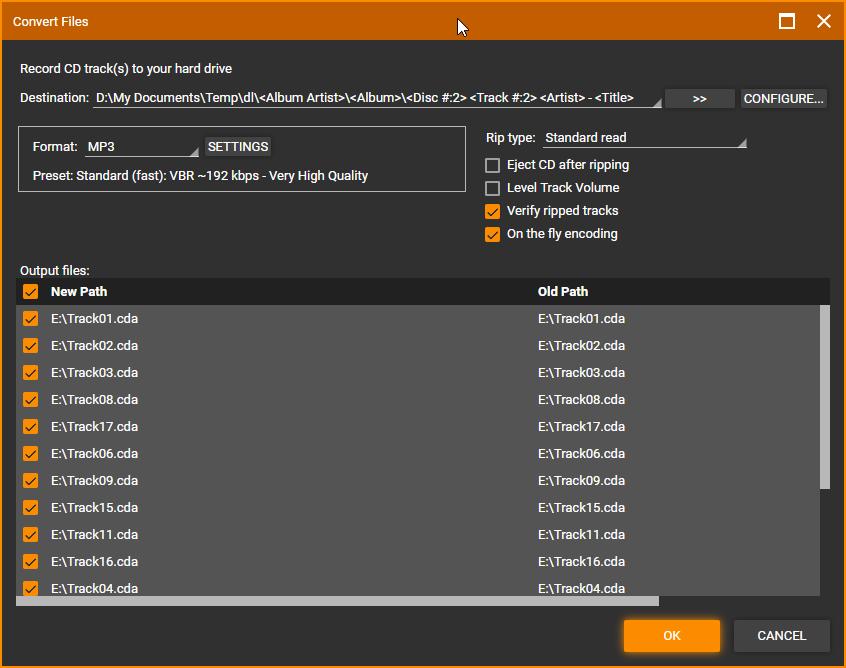Open the Format MP3 dropdown
This screenshot has width=846, height=668.
tap(141, 147)
